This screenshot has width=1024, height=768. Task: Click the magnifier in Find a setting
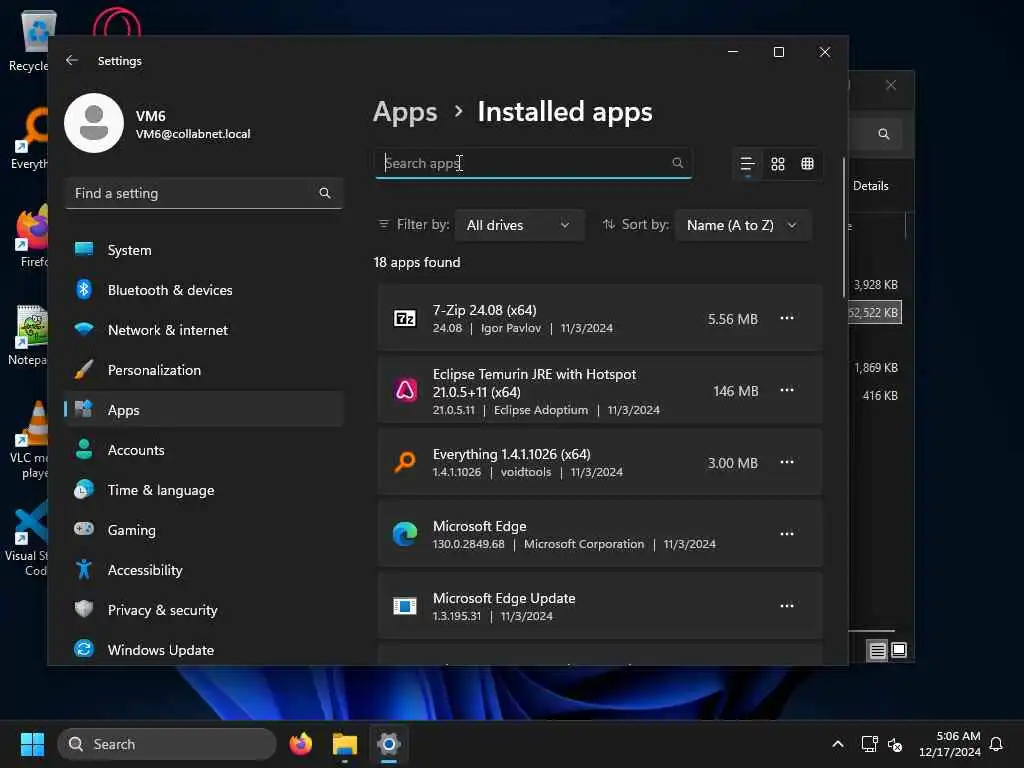click(x=325, y=193)
